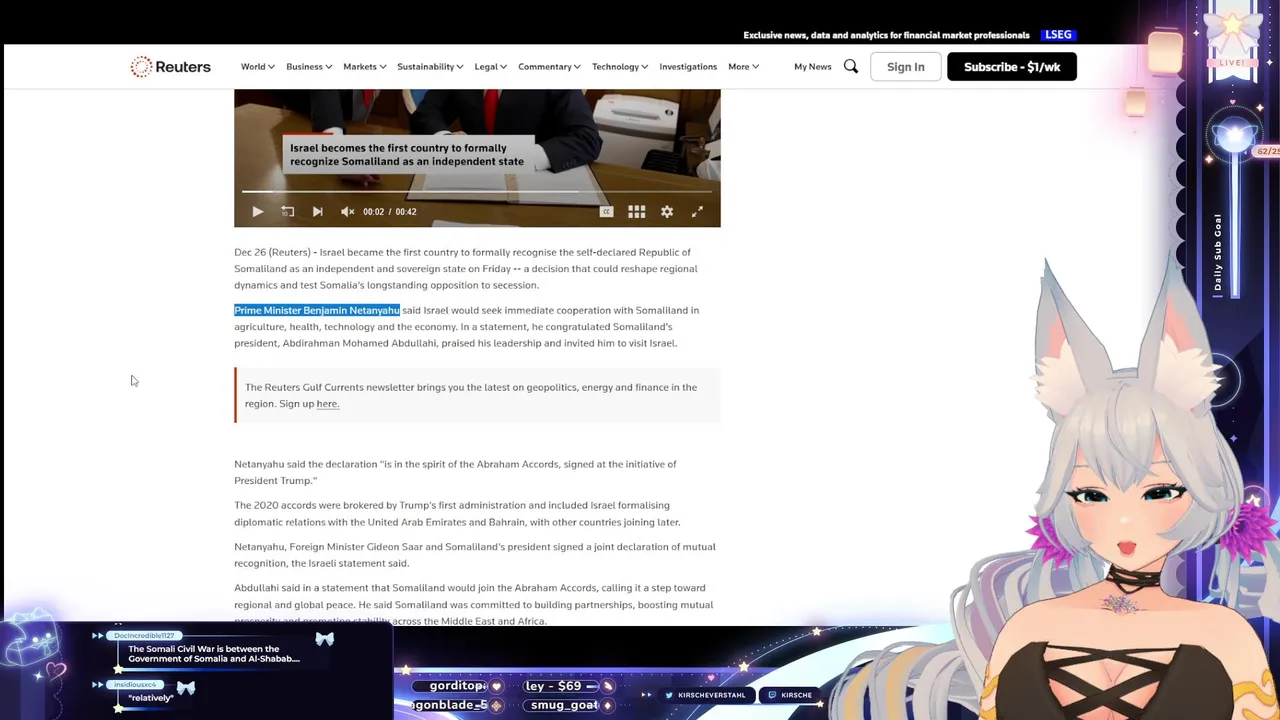Expand the Legal dropdown menu
The image size is (1280, 720).
pos(491,67)
